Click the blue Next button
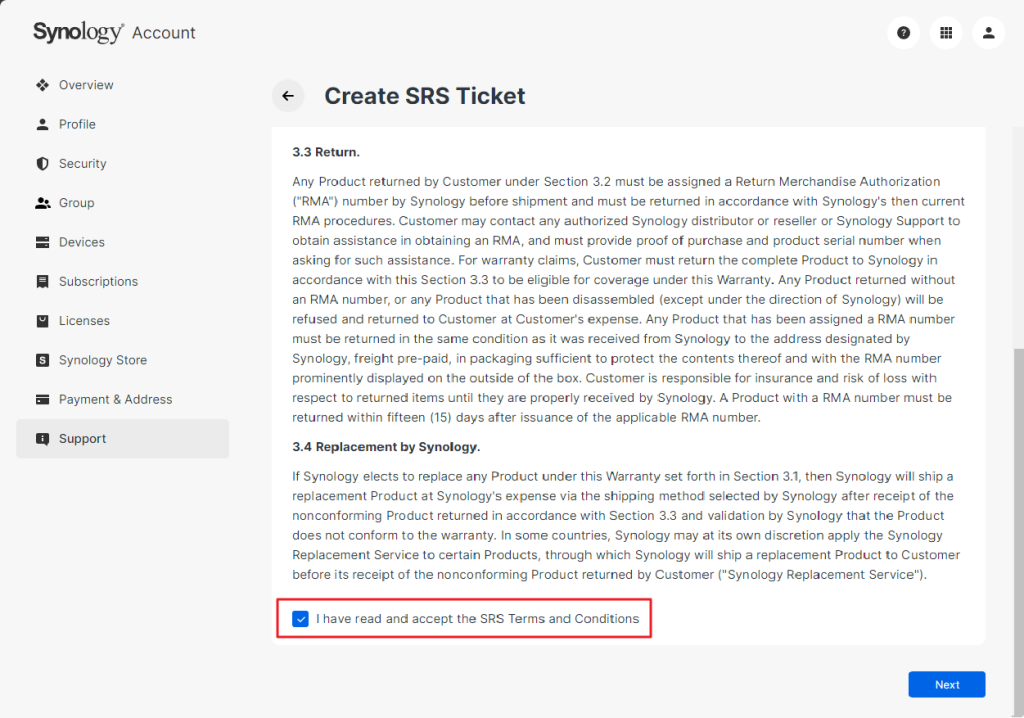Viewport: 1024px width, 718px height. click(946, 685)
